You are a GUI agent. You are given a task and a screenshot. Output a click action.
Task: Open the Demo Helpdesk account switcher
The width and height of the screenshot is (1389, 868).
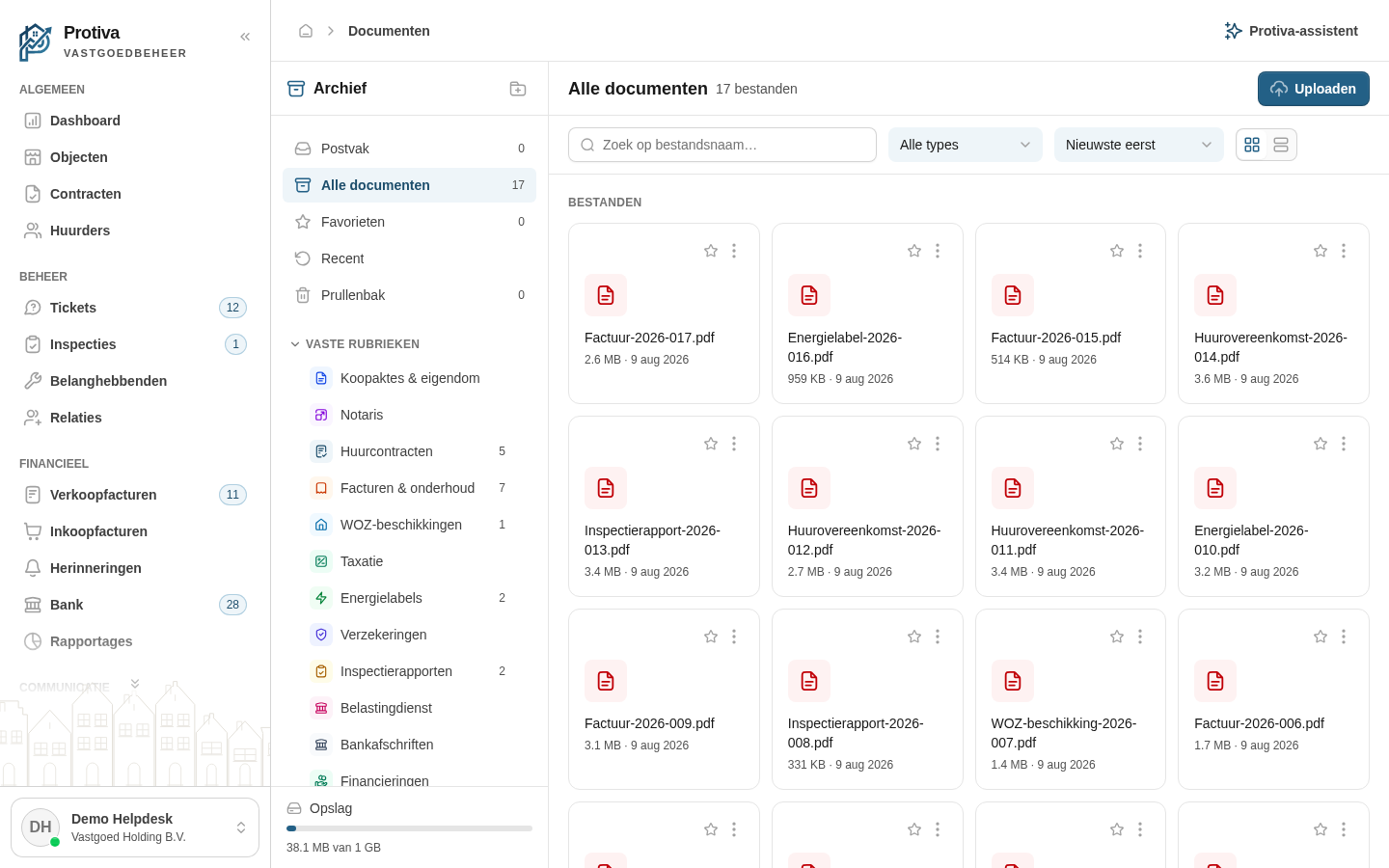click(x=135, y=827)
